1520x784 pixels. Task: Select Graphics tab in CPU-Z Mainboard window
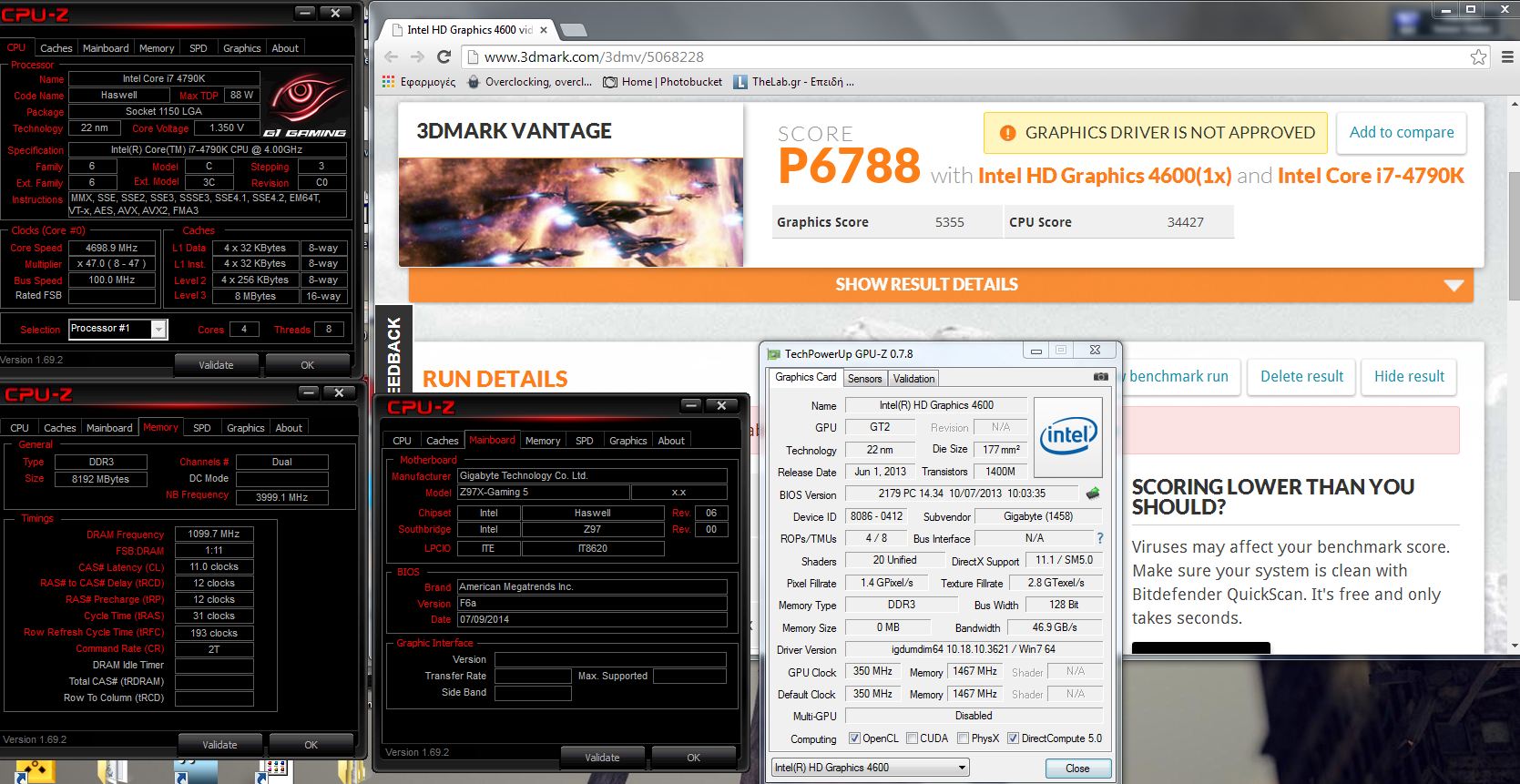pyautogui.click(x=628, y=441)
